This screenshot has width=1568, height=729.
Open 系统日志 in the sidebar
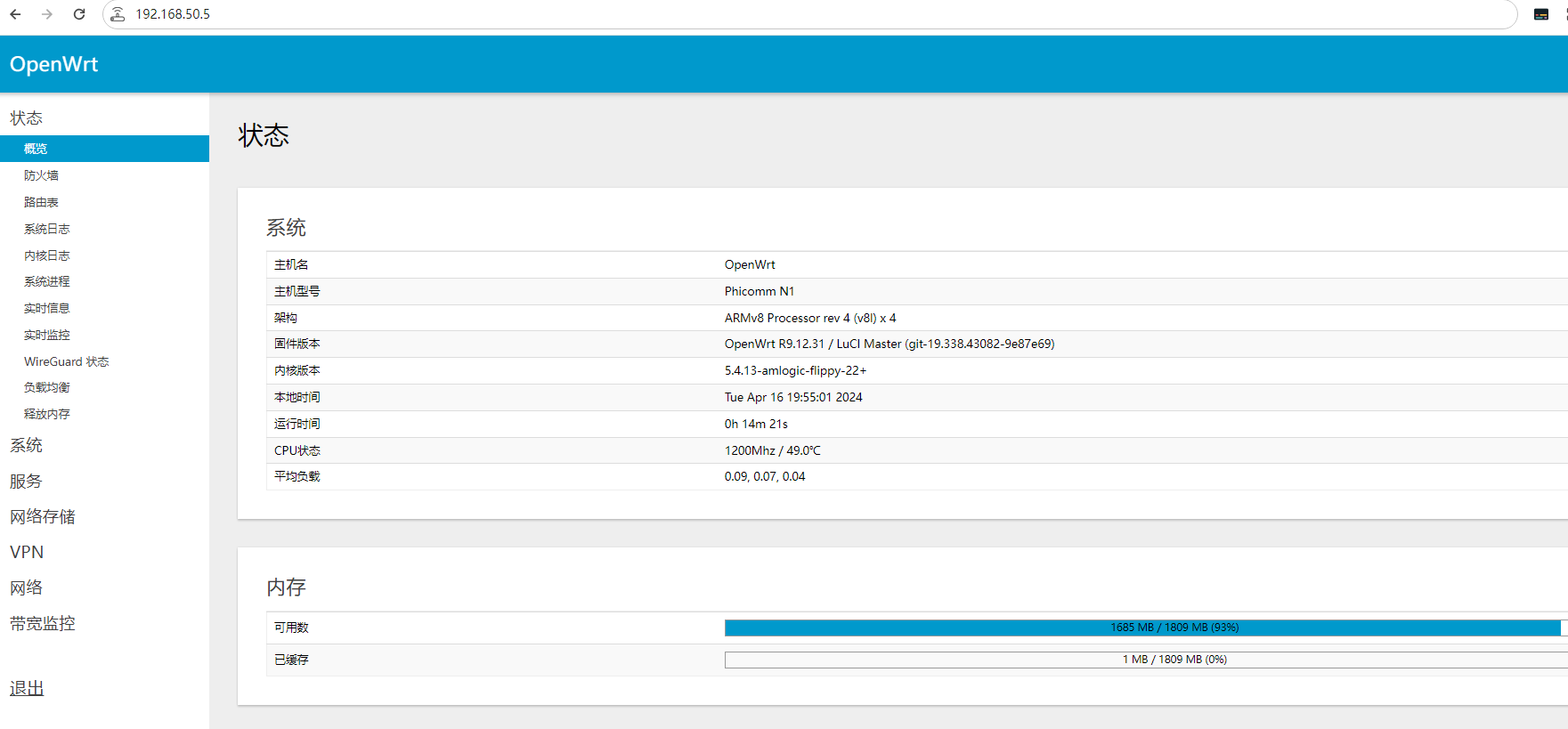(46, 229)
